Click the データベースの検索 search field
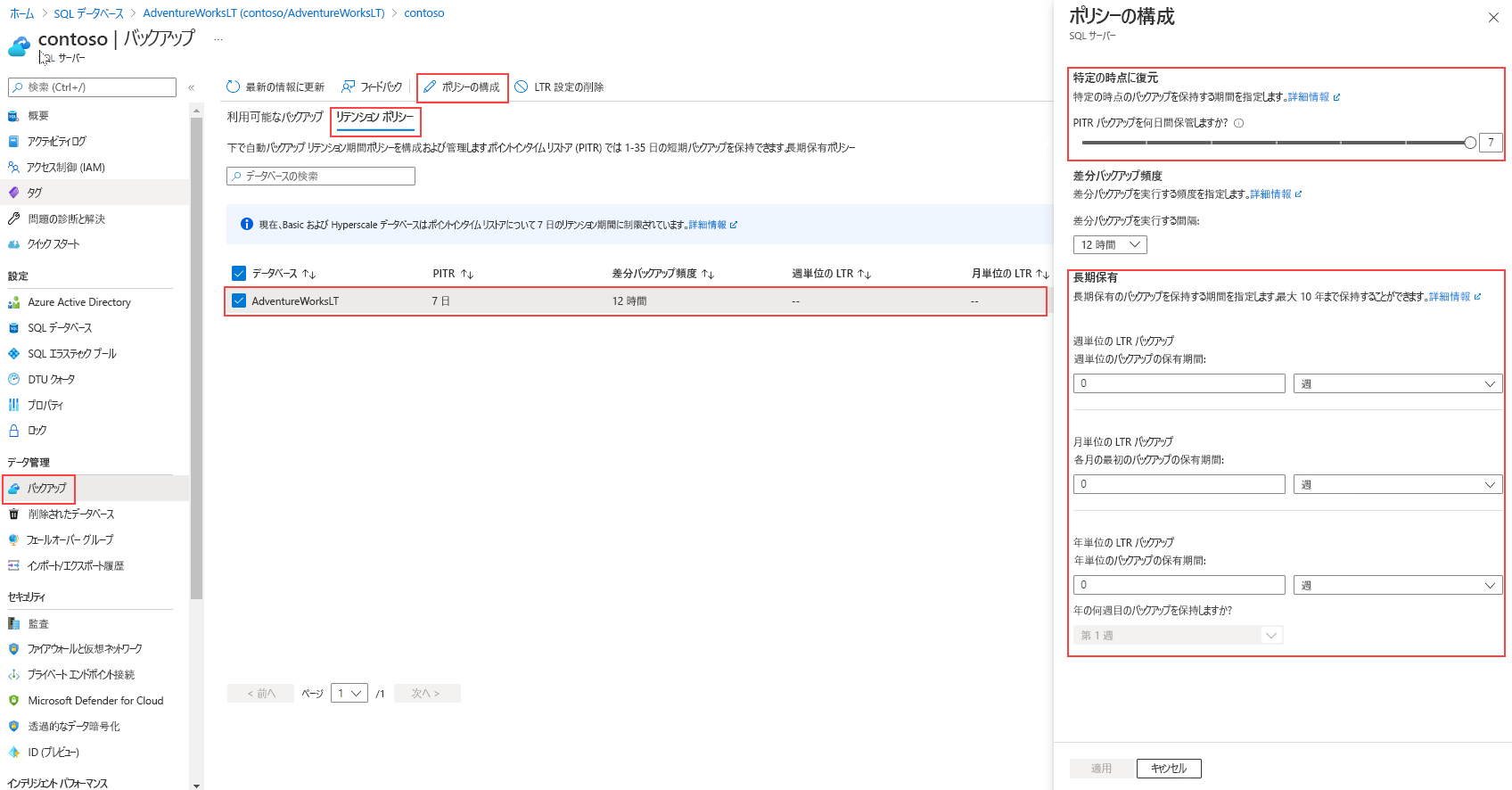 pyautogui.click(x=321, y=177)
